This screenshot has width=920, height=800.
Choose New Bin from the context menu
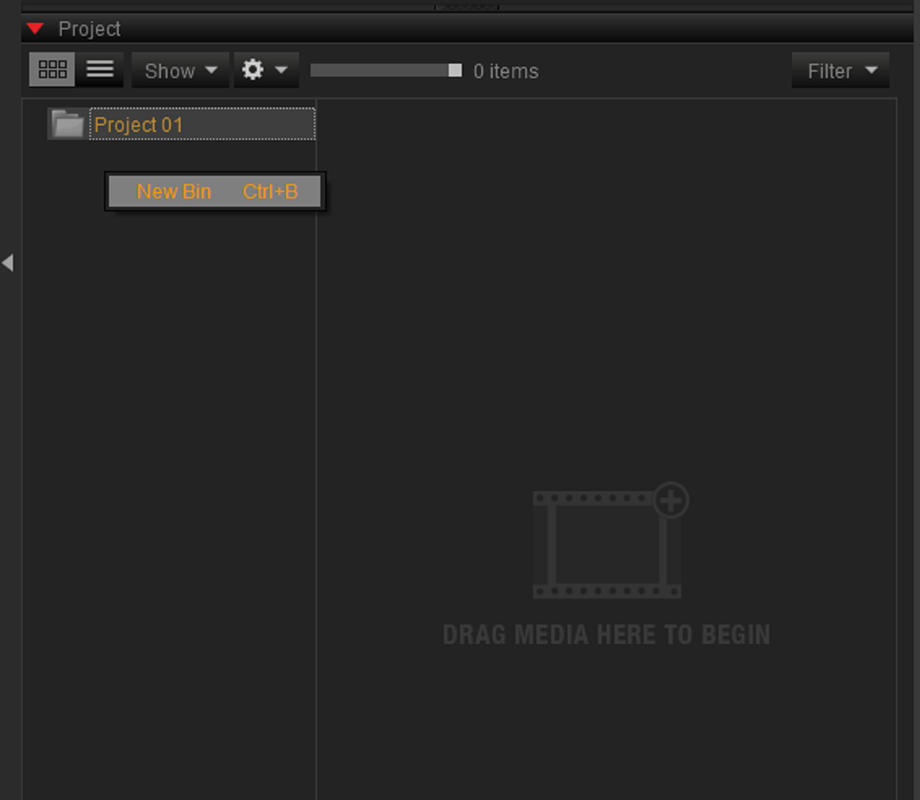(215, 191)
